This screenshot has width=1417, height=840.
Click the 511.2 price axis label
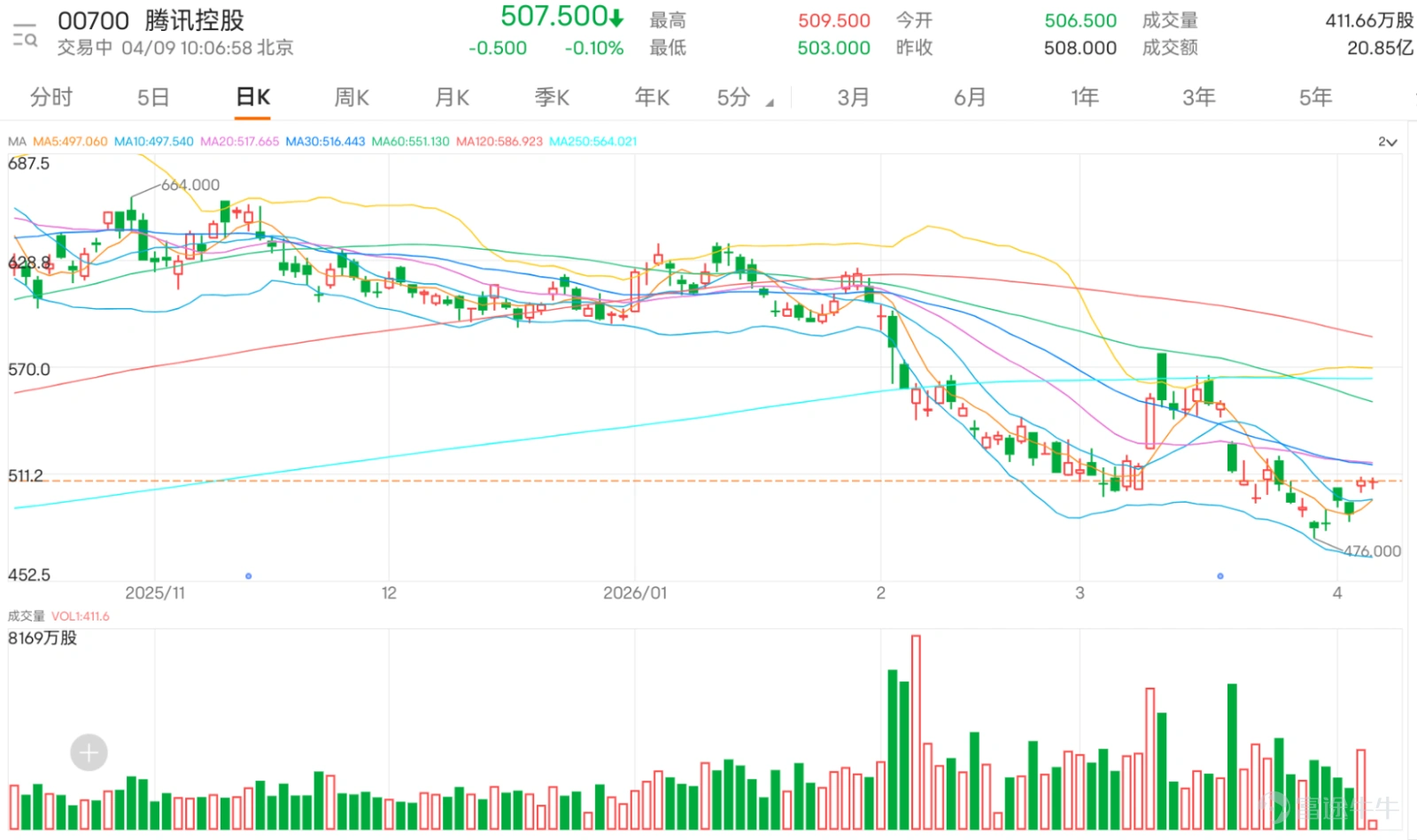pyautogui.click(x=26, y=476)
